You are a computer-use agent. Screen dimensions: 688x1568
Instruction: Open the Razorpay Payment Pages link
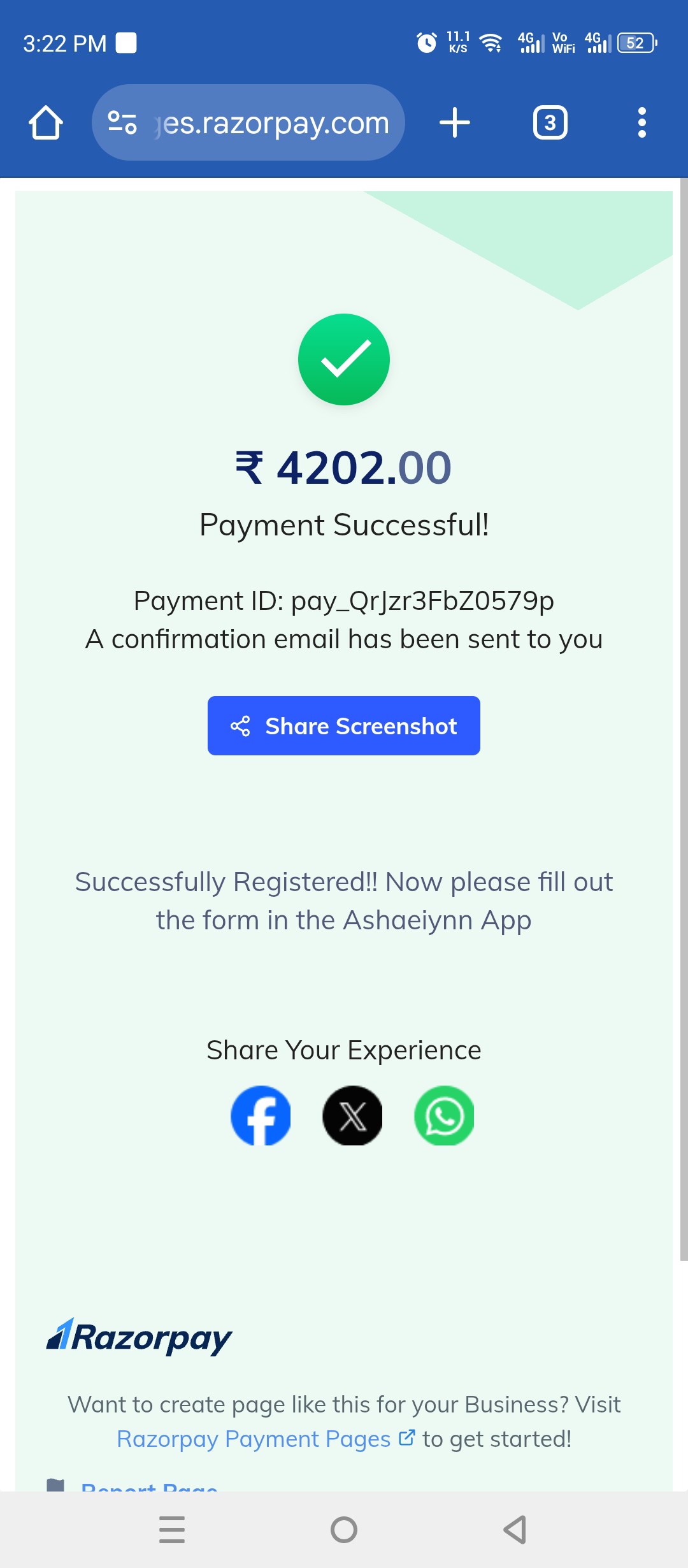click(x=254, y=1439)
